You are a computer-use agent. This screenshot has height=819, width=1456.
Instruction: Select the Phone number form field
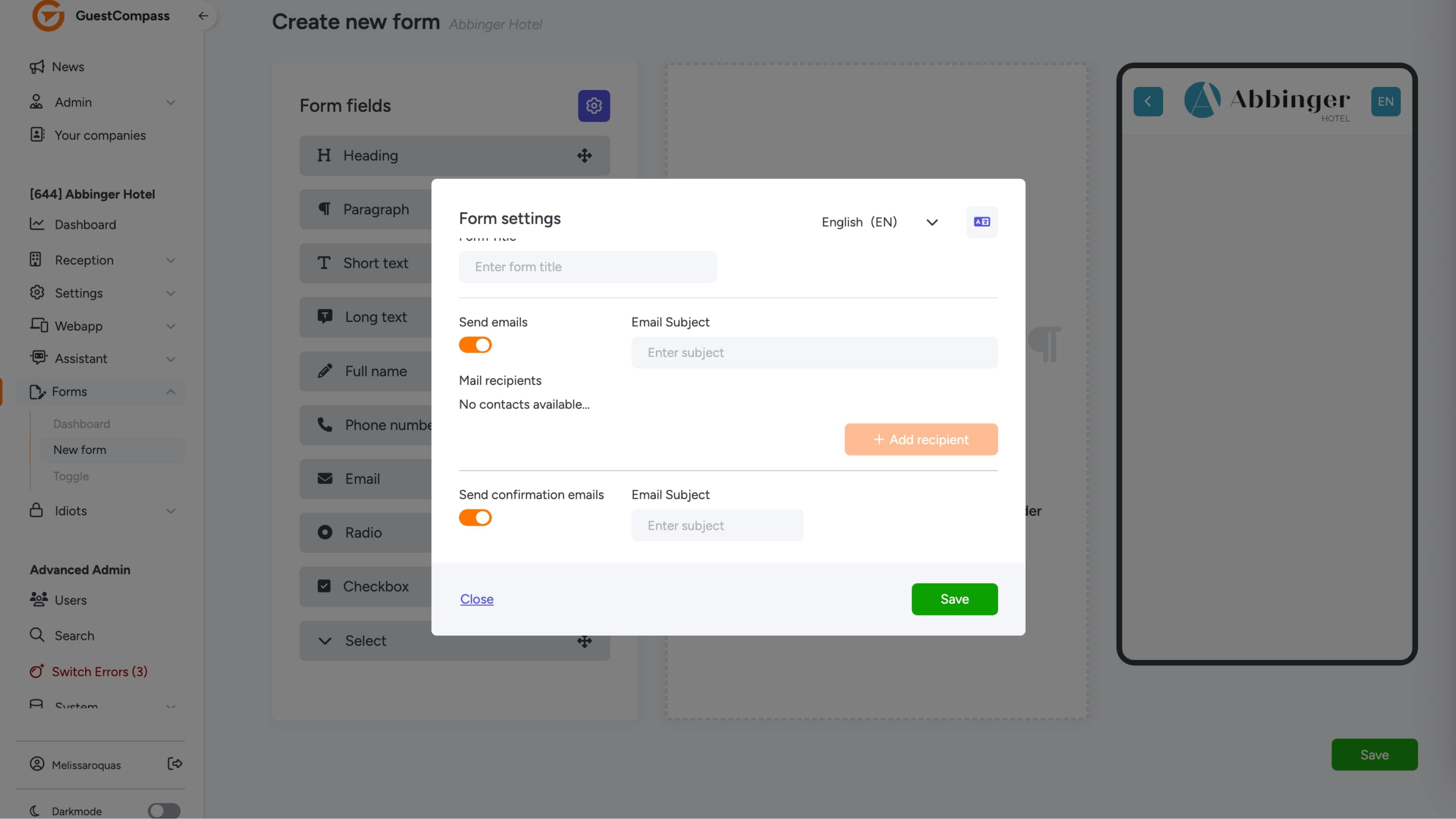pos(366,425)
